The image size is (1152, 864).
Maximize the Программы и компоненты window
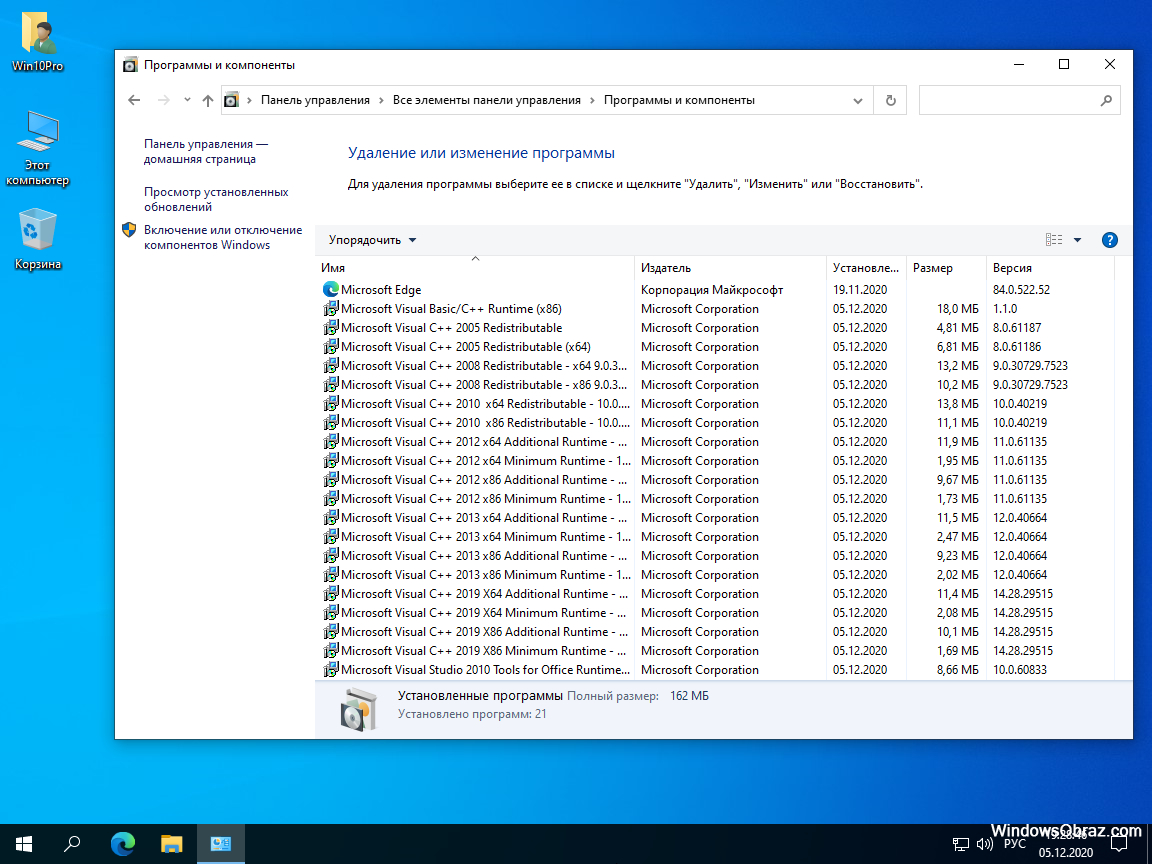[x=1063, y=65]
